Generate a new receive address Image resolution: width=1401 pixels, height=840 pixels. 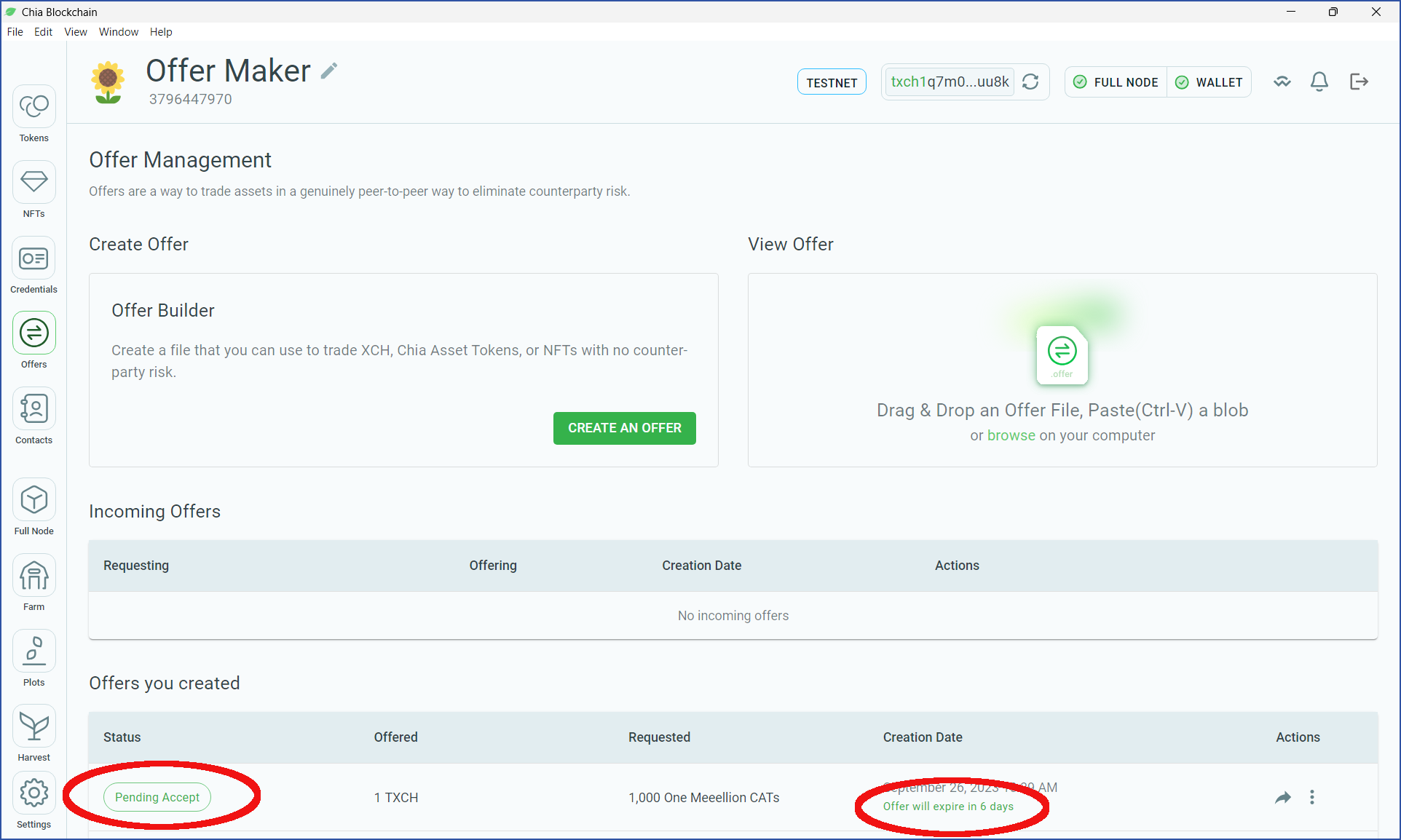tap(1030, 82)
